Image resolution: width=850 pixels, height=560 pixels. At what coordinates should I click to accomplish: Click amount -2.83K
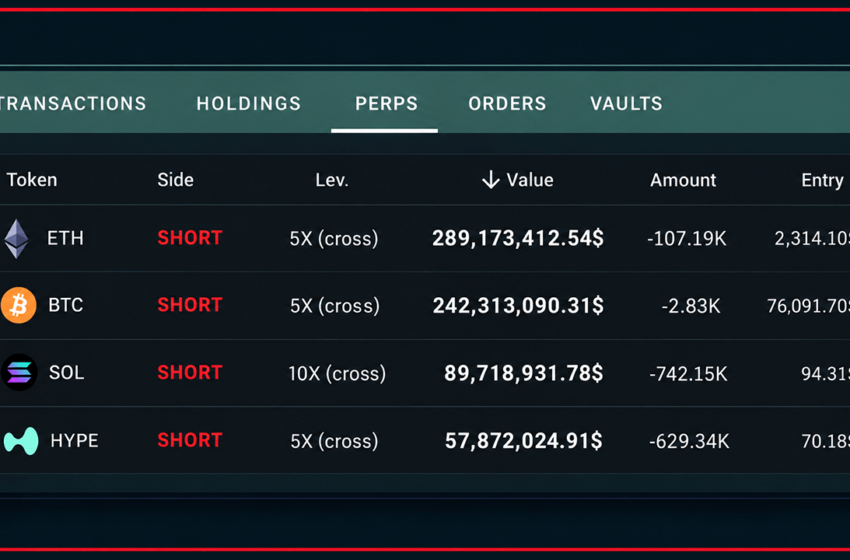[691, 306]
